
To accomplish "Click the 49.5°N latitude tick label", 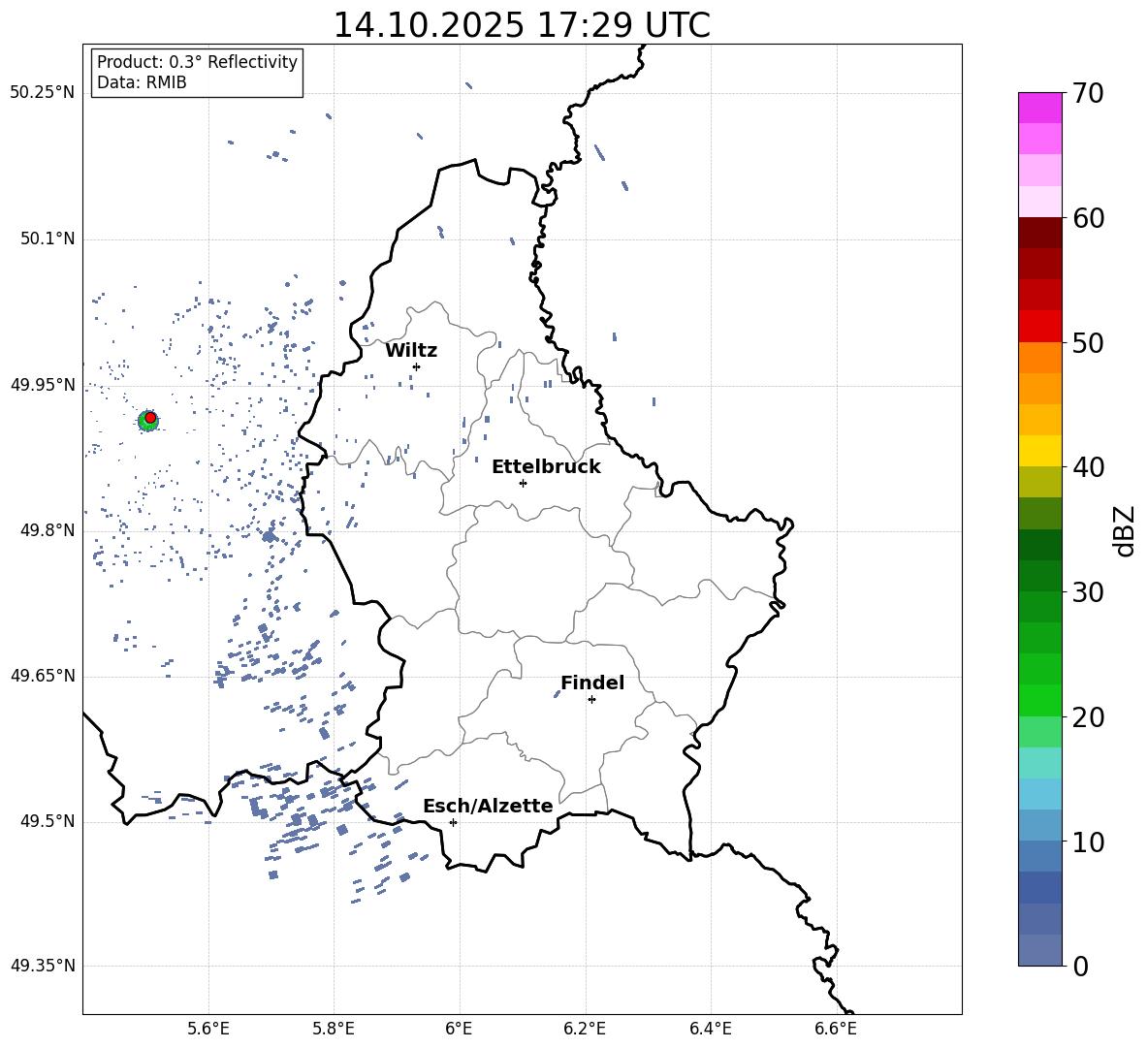I will click(47, 821).
